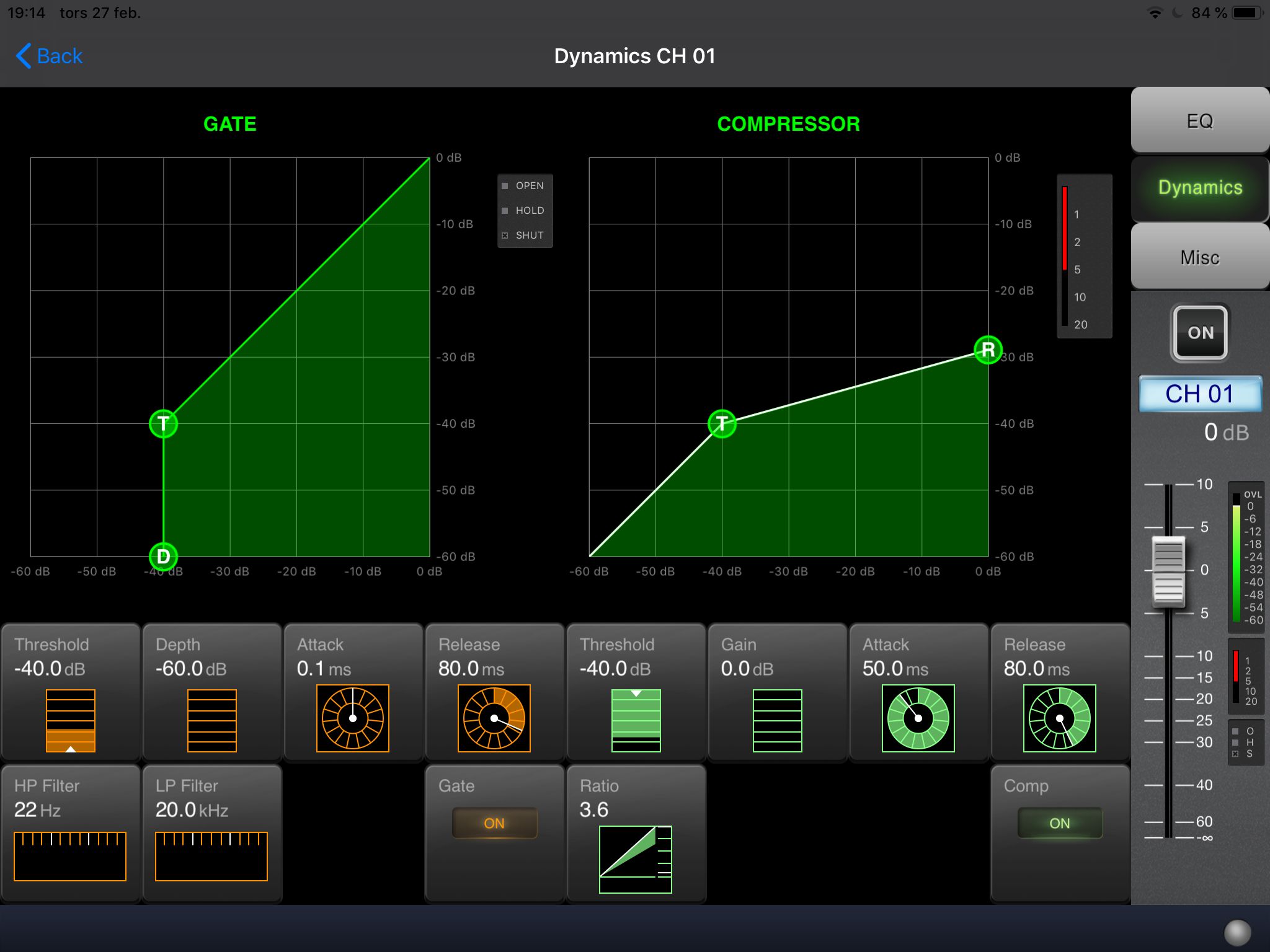Click the compressor Gain bars icon

pos(777,720)
